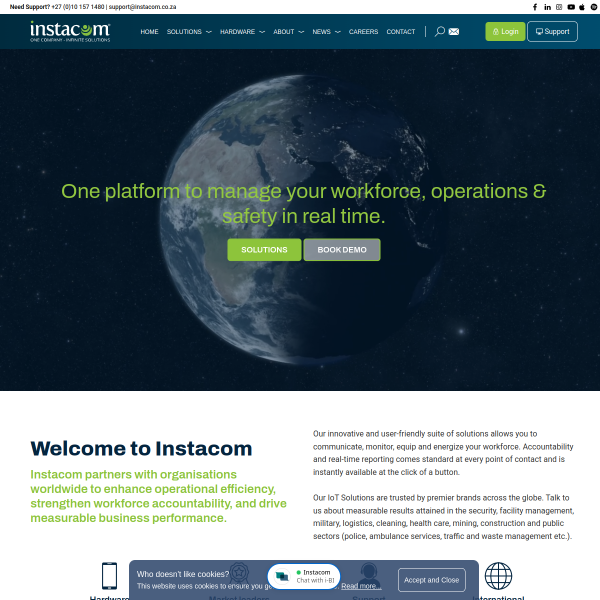Click the Instacom logo
This screenshot has width=600, height=600.
click(x=70, y=31)
